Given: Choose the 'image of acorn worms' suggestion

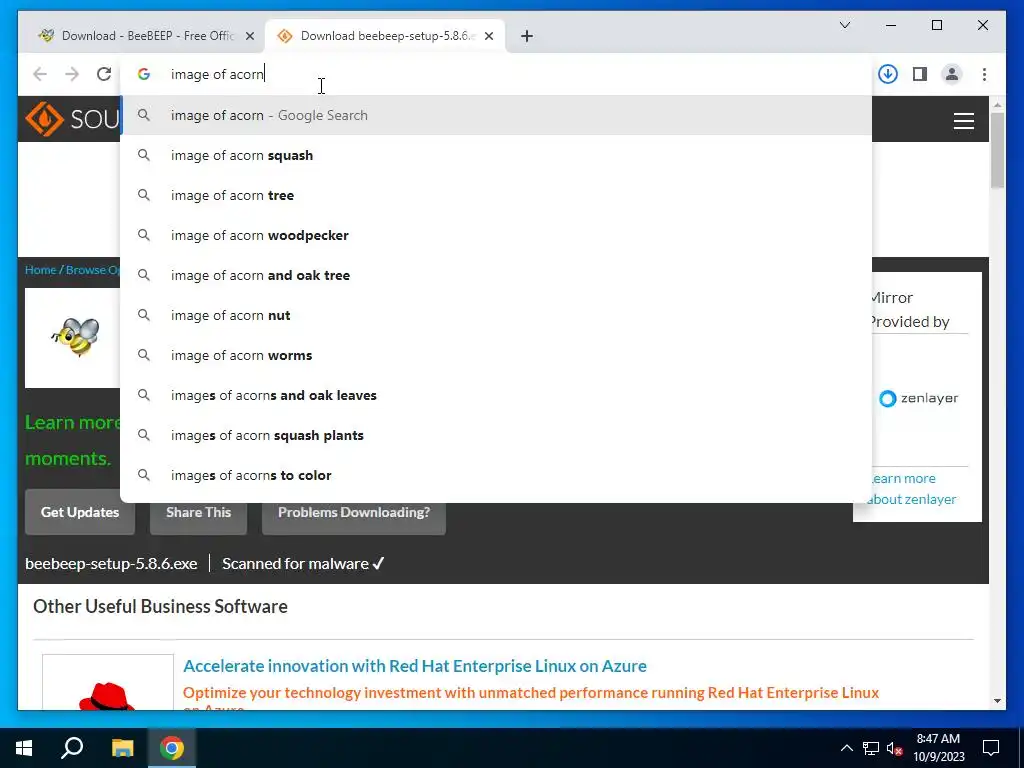Looking at the screenshot, I should point(496,355).
